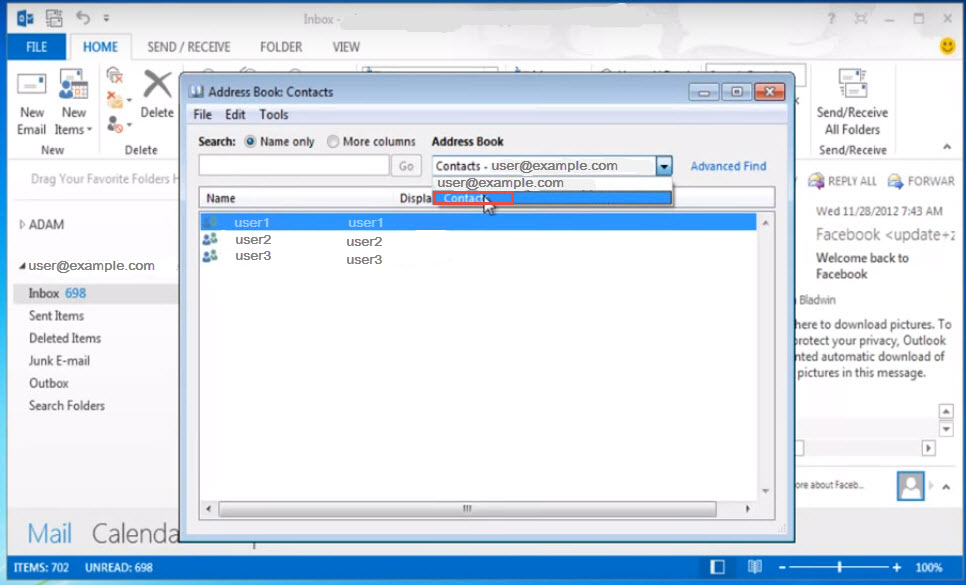Click the scroll down arrow in contacts list
The height and width of the screenshot is (585, 966).
click(x=765, y=491)
